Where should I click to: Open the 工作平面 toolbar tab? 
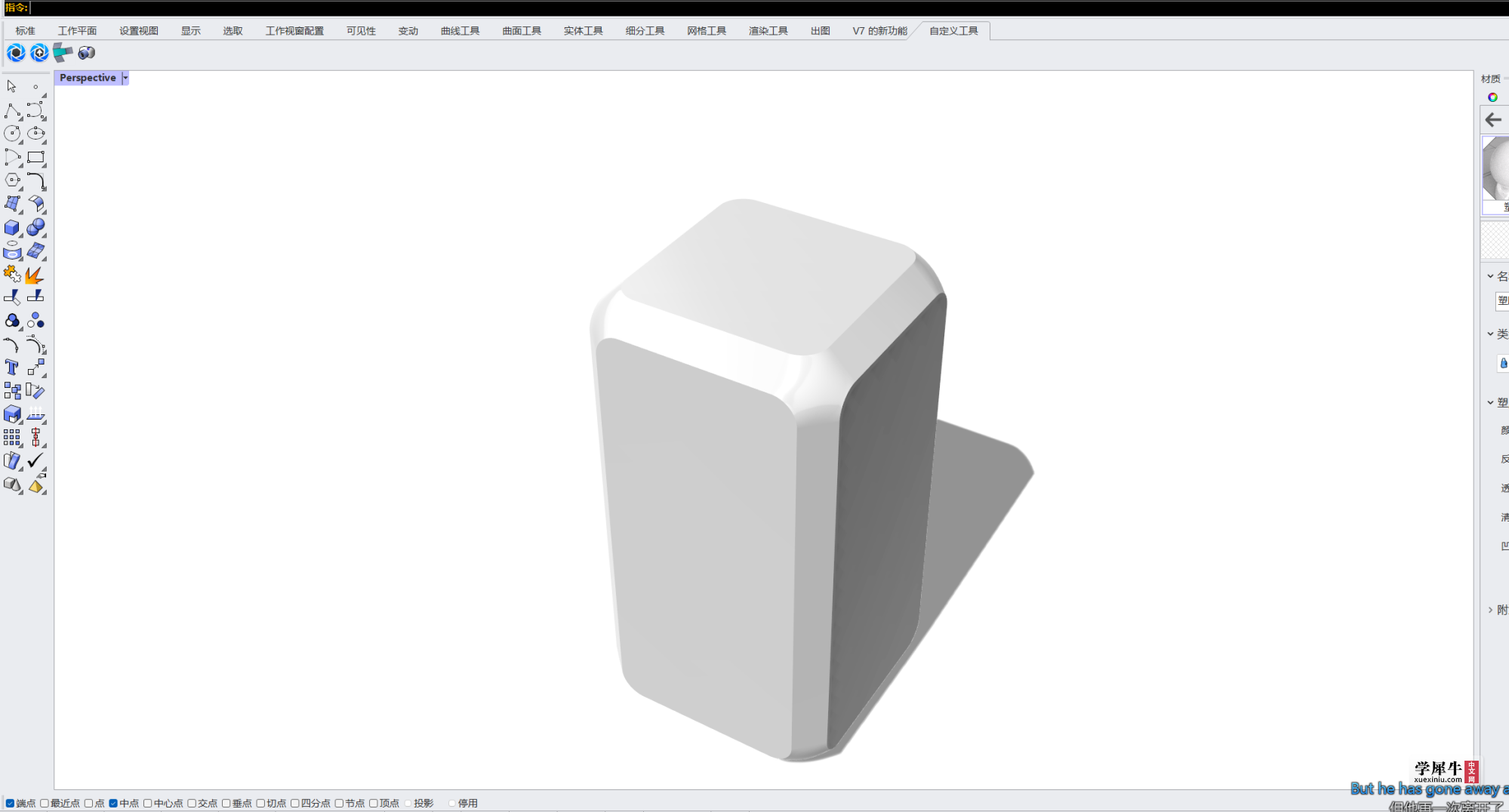coord(77,31)
